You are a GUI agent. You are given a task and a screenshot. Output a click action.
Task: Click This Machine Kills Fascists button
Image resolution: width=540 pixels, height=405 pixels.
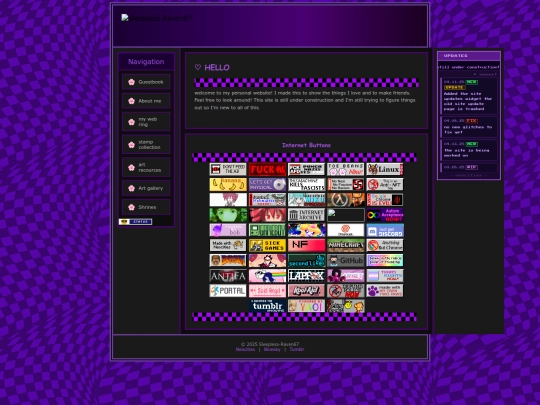click(x=306, y=184)
